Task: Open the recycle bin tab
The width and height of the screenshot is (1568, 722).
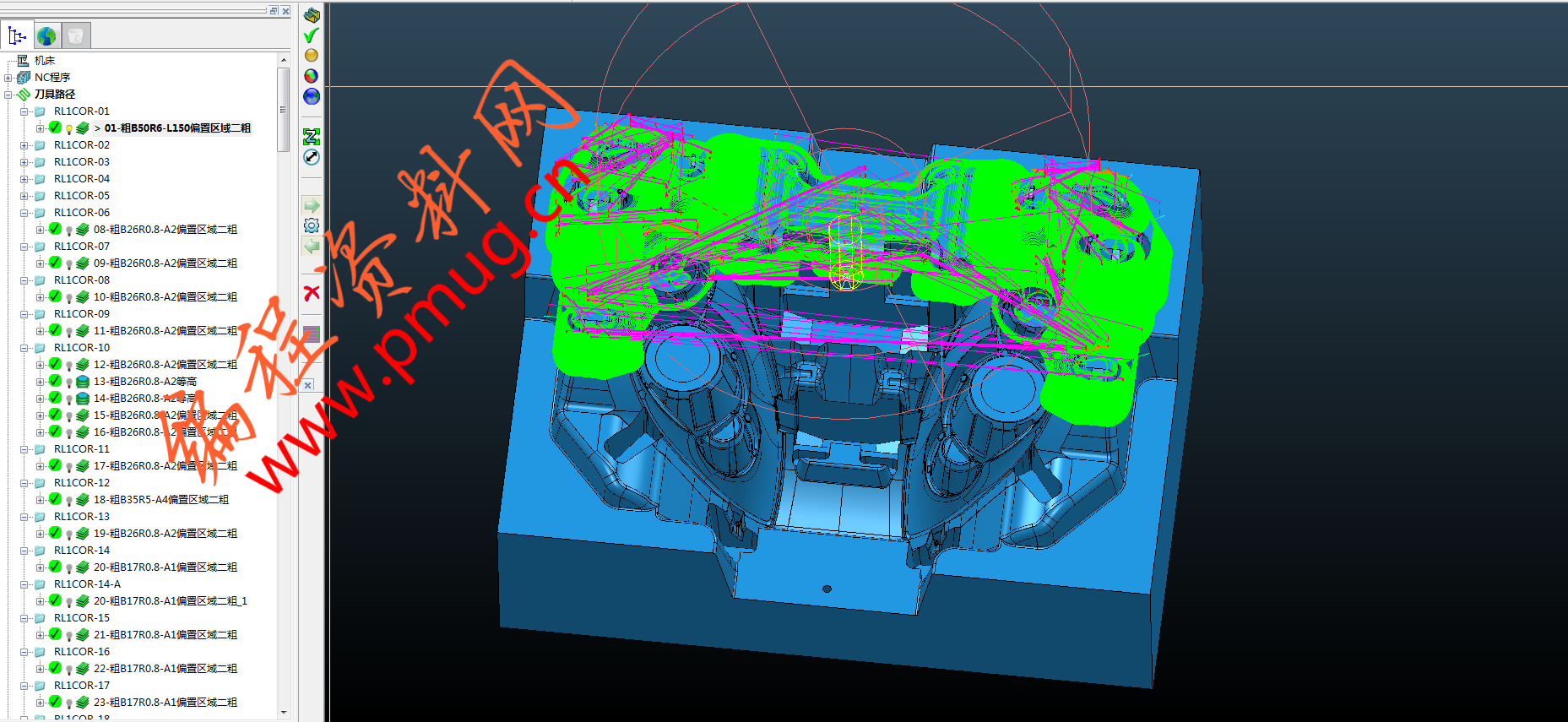Action: point(75,35)
